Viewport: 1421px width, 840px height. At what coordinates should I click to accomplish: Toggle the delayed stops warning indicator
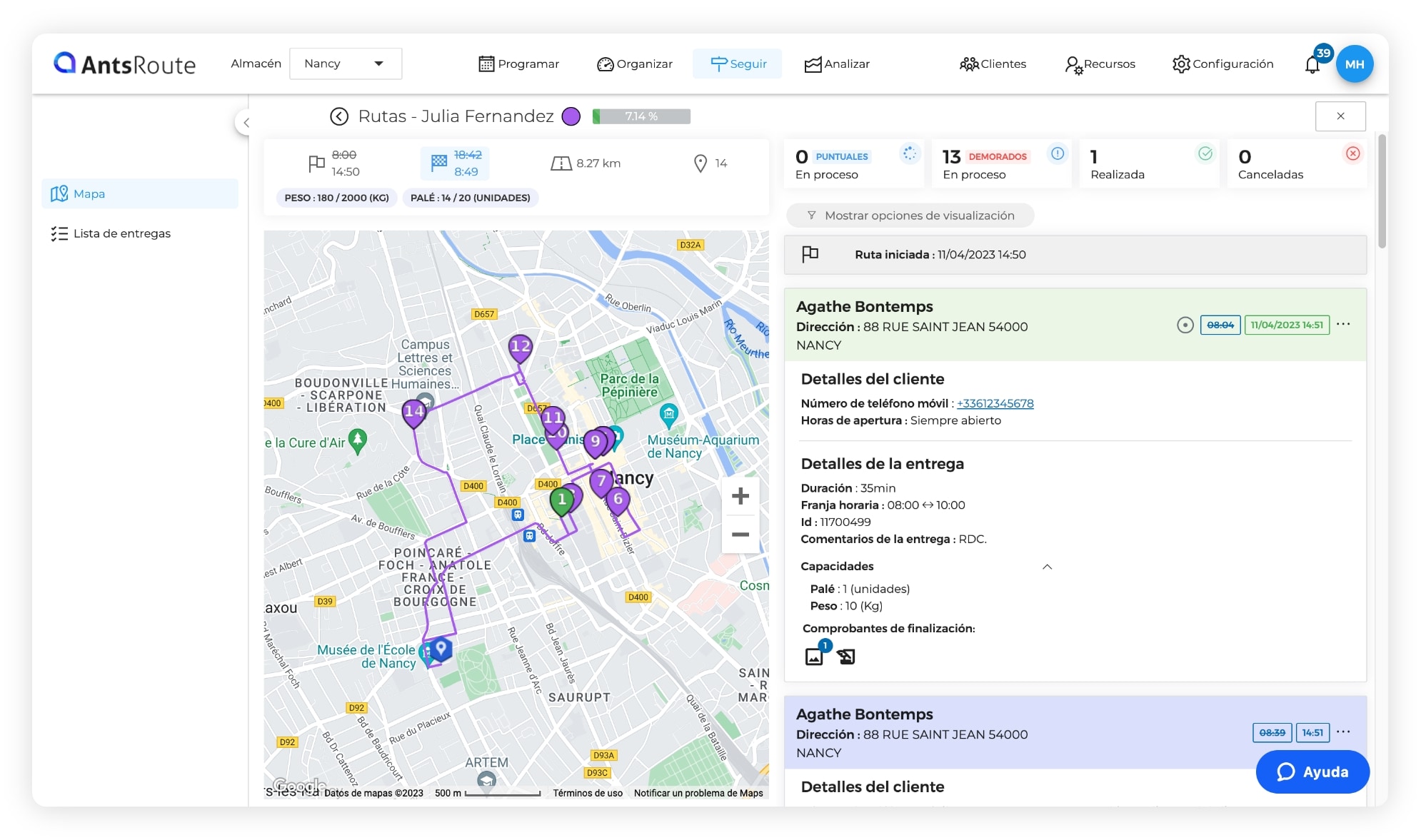pyautogui.click(x=1058, y=153)
